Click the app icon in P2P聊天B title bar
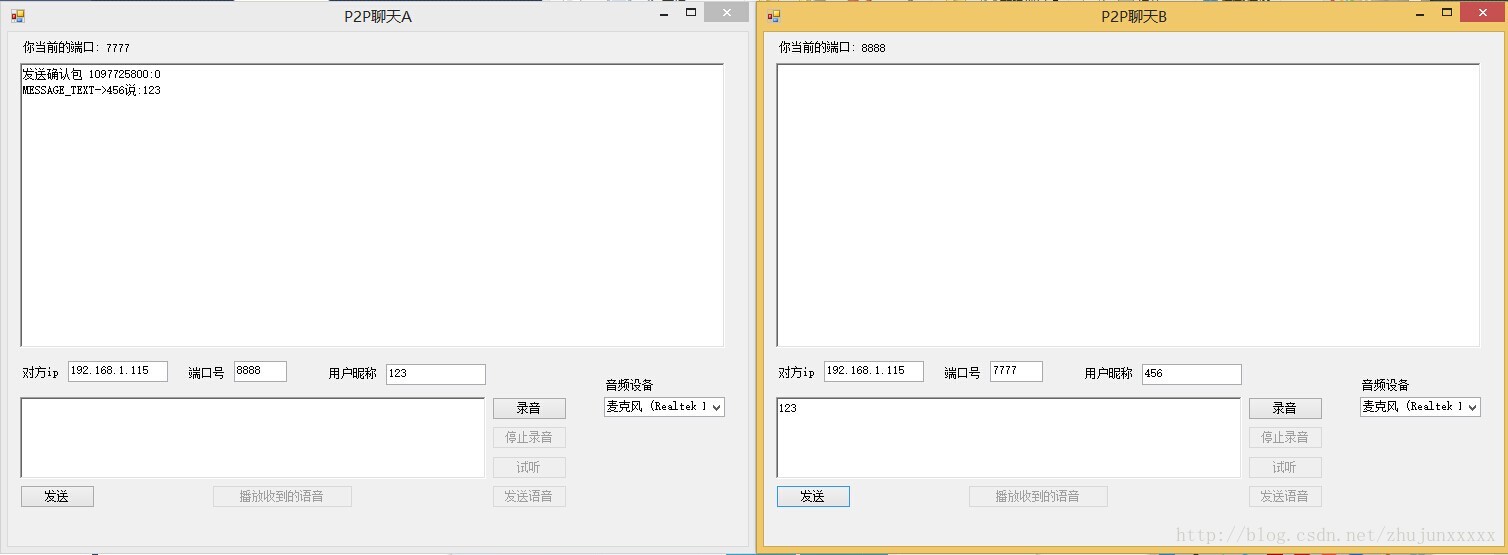The width and height of the screenshot is (1508, 555). (x=773, y=16)
